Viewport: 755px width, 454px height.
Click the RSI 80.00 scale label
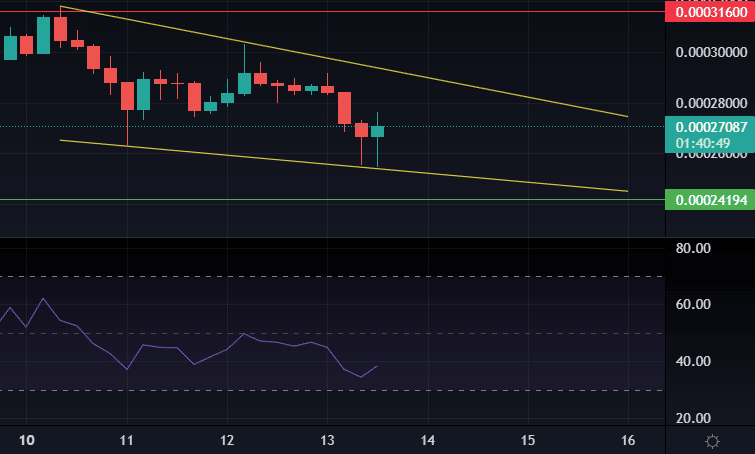[x=693, y=248]
